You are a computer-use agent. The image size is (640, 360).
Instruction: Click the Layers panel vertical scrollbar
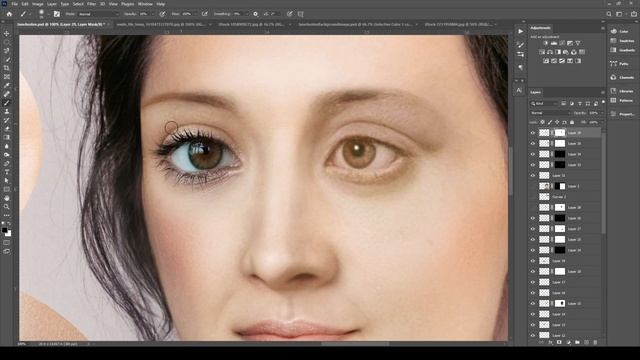603,182
